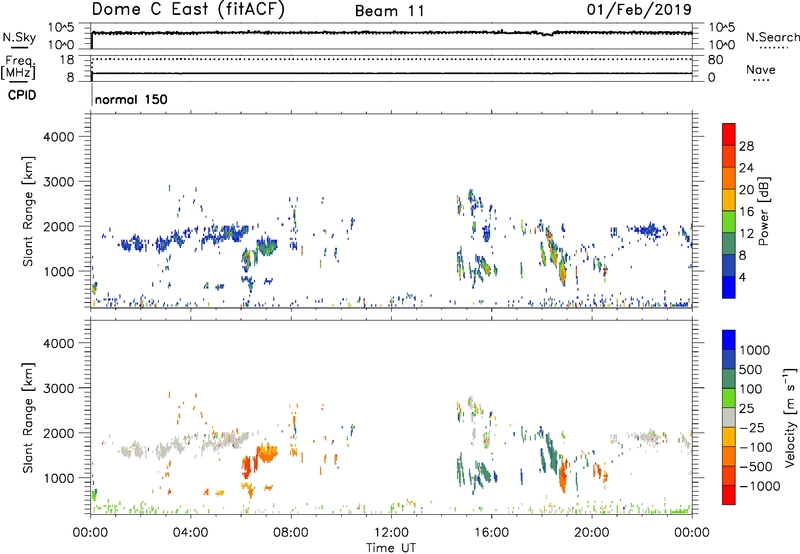Click the 'Beam 11' label
The image size is (800, 554).
(x=390, y=11)
